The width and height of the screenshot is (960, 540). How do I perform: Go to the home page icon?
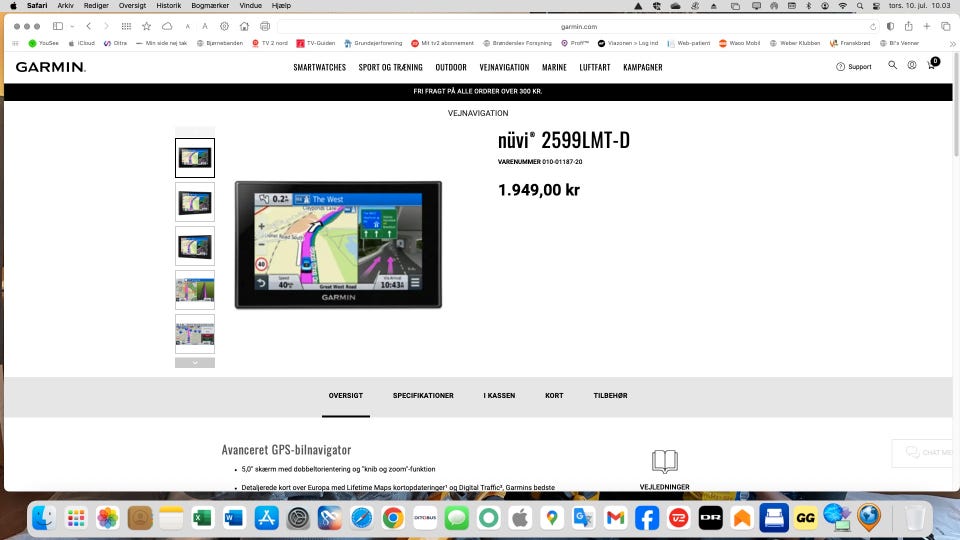[x=244, y=26]
